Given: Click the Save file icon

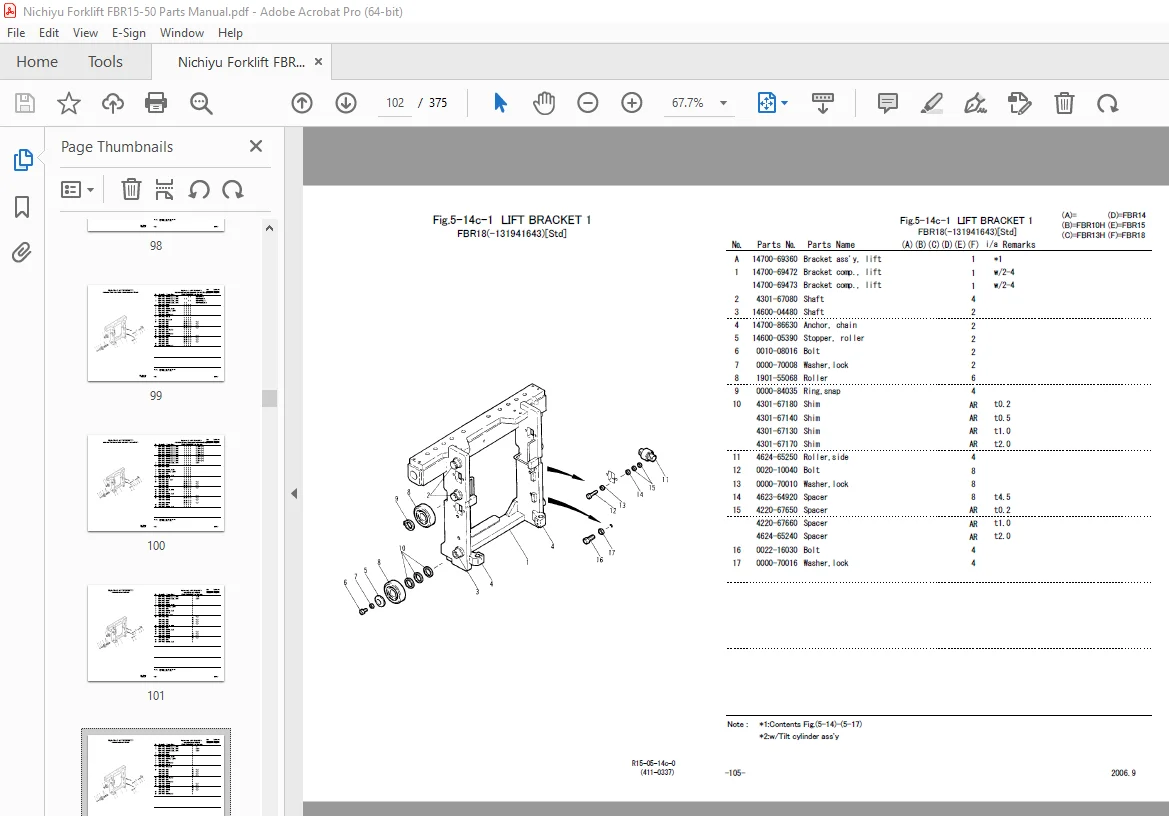Looking at the screenshot, I should pos(25,103).
